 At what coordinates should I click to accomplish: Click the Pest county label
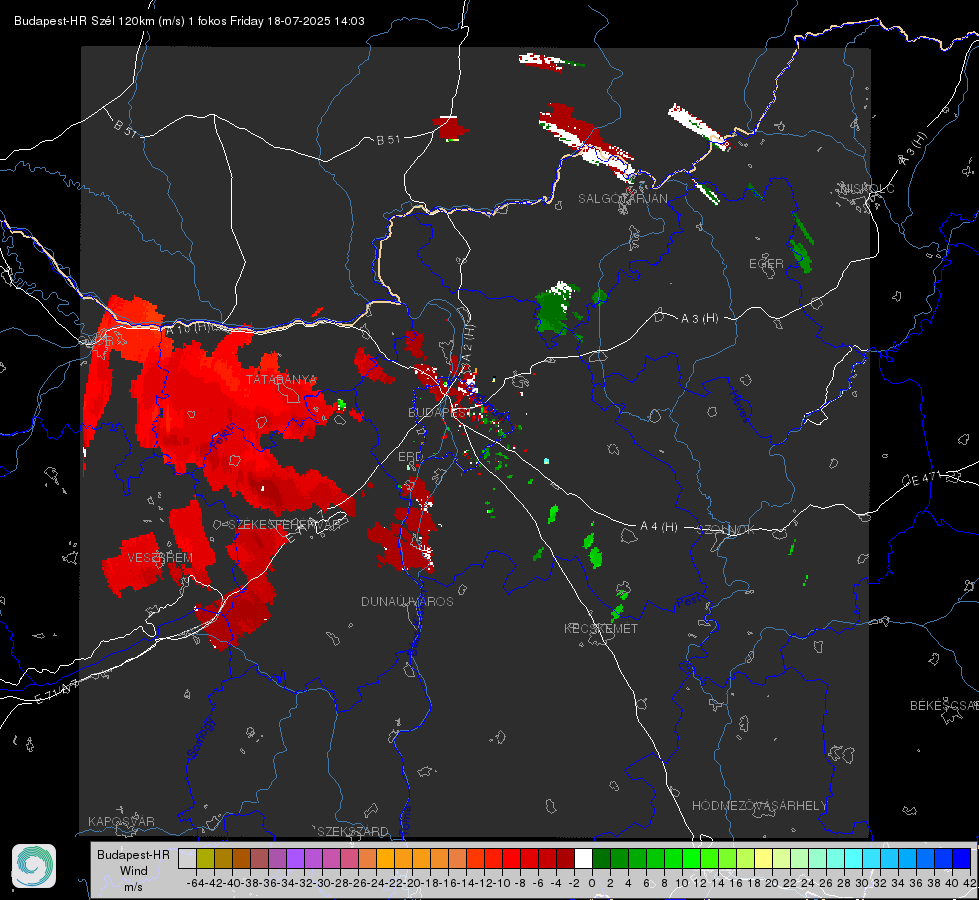[689, 601]
